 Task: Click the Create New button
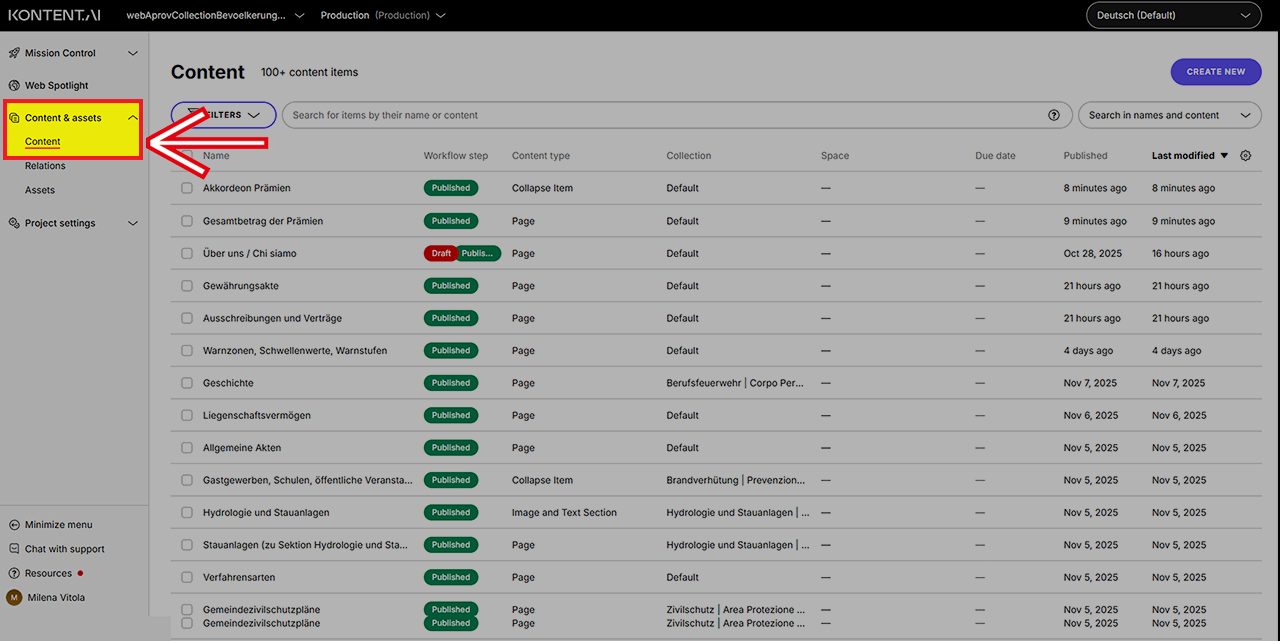point(1215,72)
